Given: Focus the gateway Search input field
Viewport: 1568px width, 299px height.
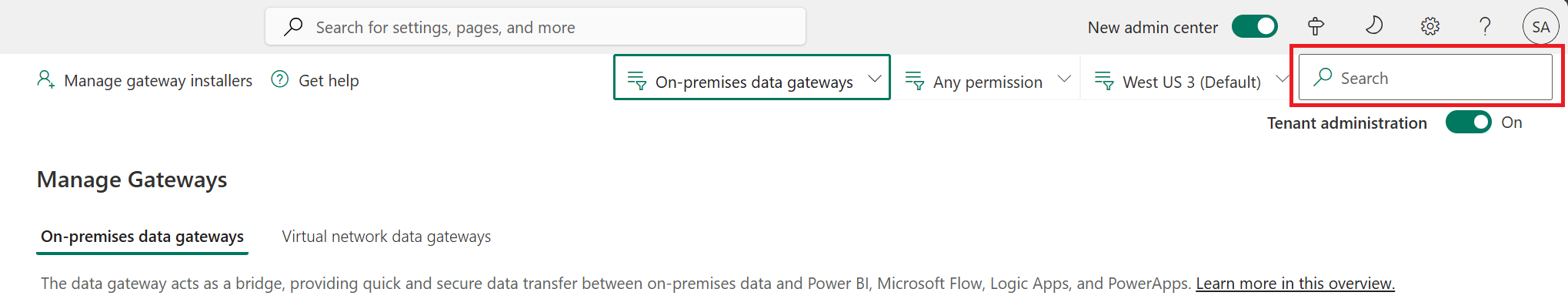Looking at the screenshot, I should (x=1425, y=77).
